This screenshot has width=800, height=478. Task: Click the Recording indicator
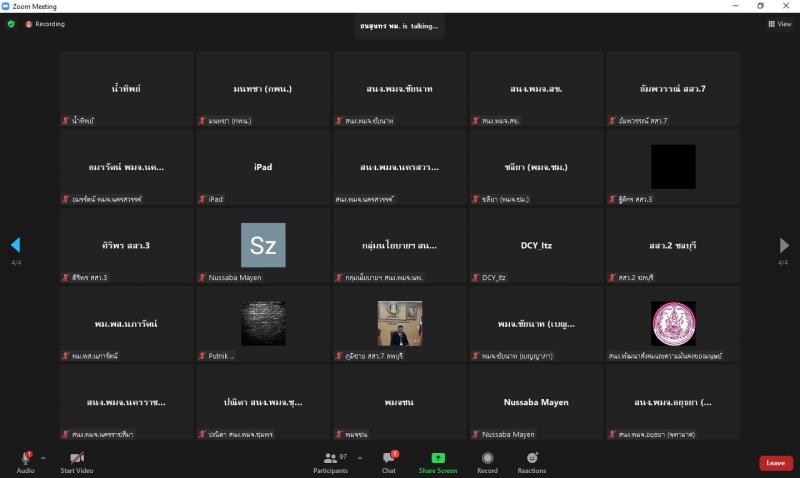(x=45, y=24)
